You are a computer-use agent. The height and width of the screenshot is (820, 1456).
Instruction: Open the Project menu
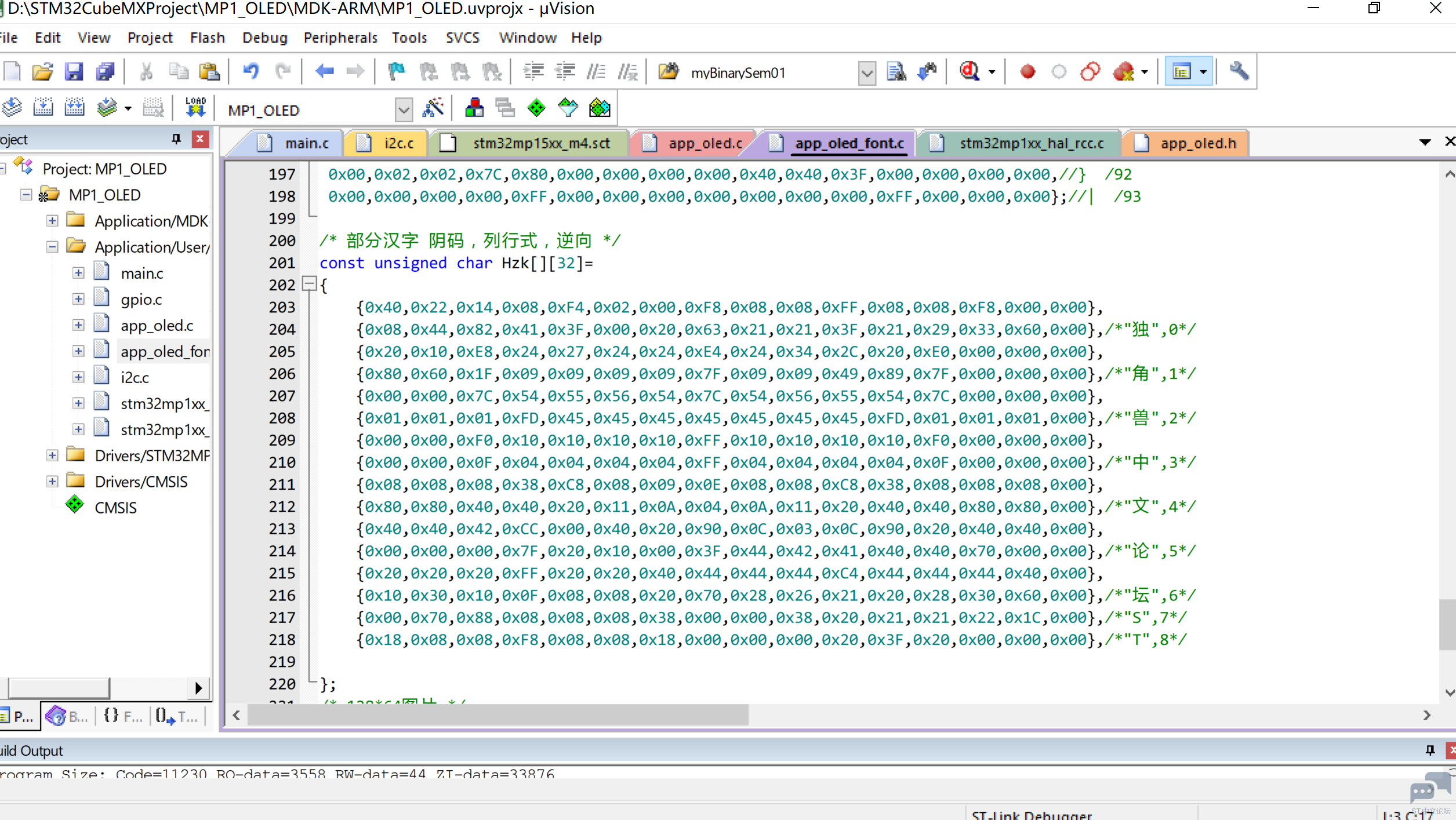(150, 38)
